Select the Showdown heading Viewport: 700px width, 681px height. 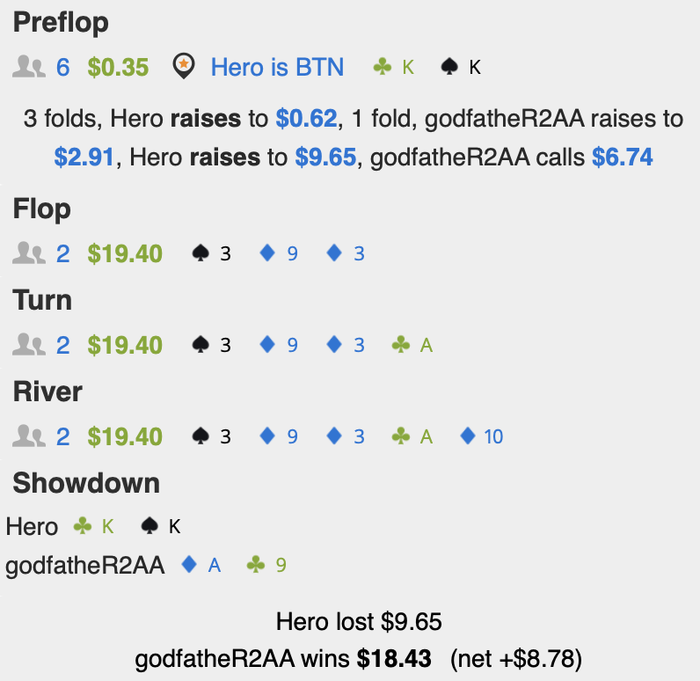pos(86,483)
